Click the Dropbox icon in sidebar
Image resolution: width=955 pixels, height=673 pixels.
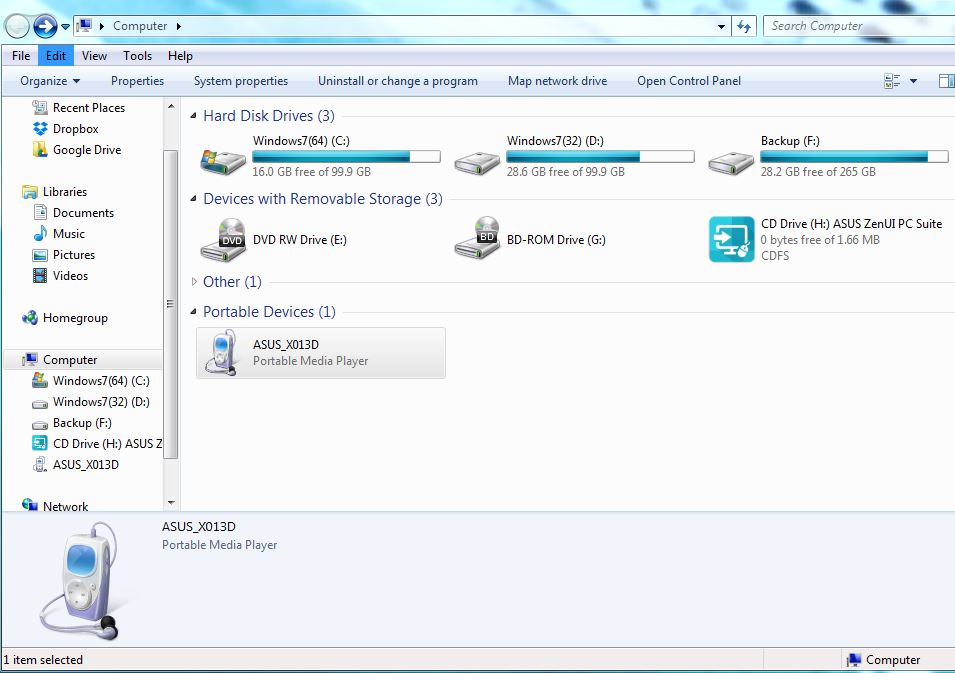click(x=40, y=129)
